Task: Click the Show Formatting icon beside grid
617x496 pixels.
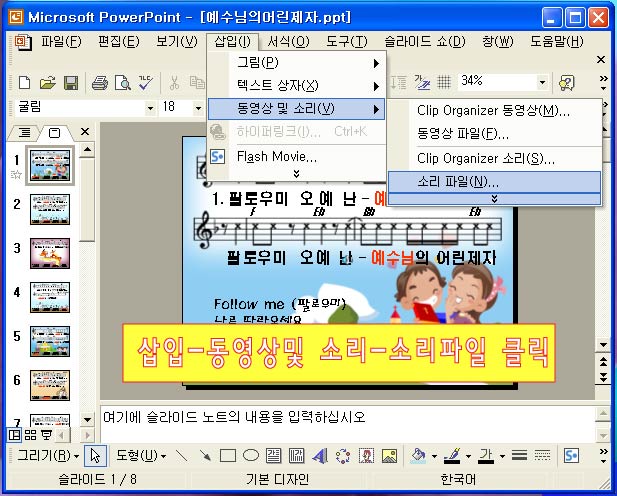Action: pos(422,82)
